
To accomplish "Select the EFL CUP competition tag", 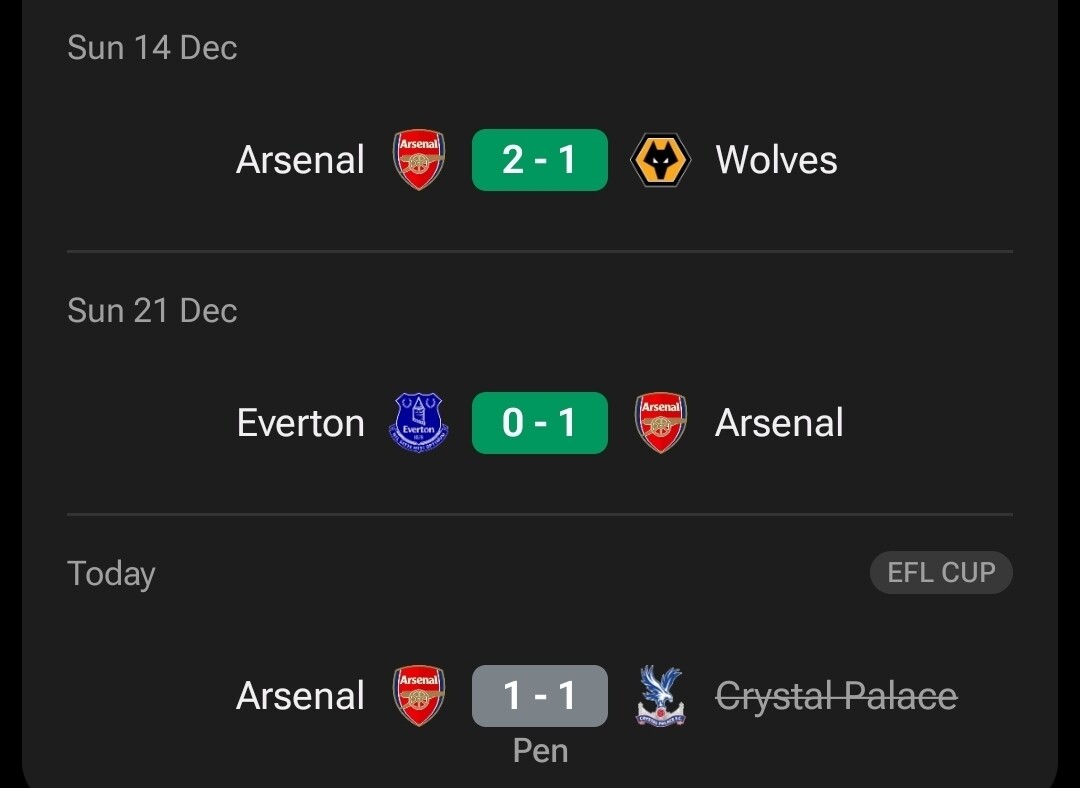I will coord(941,573).
